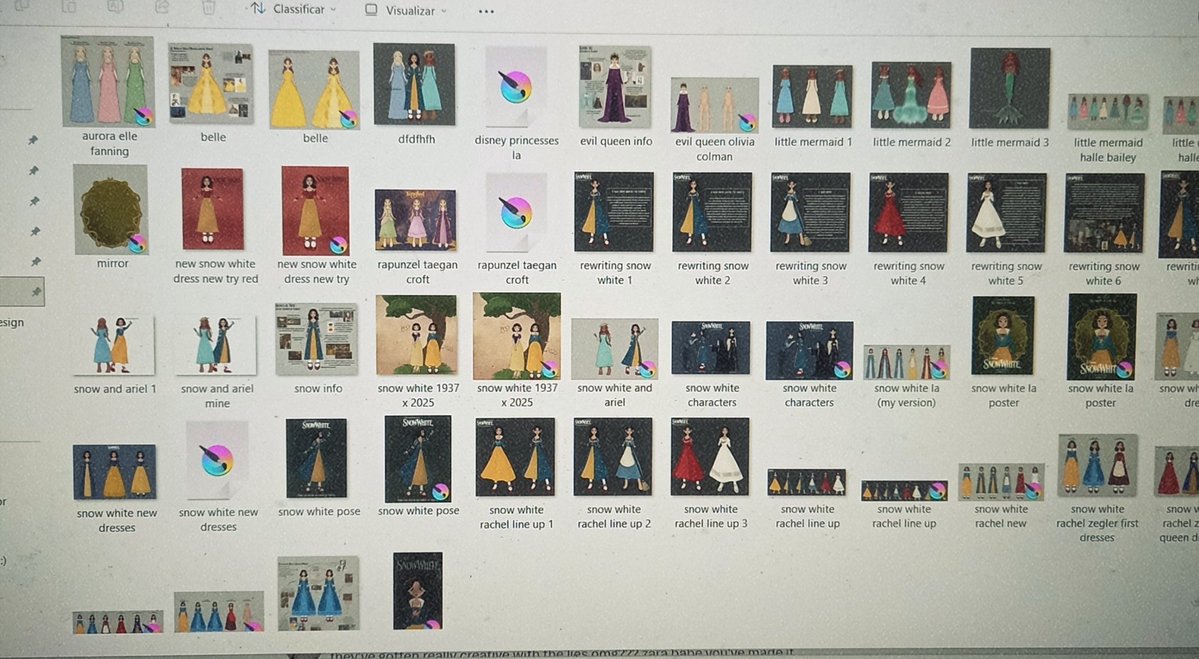Click the 'evil queen info' file name label
Image resolution: width=1199 pixels, height=659 pixels.
click(616, 141)
